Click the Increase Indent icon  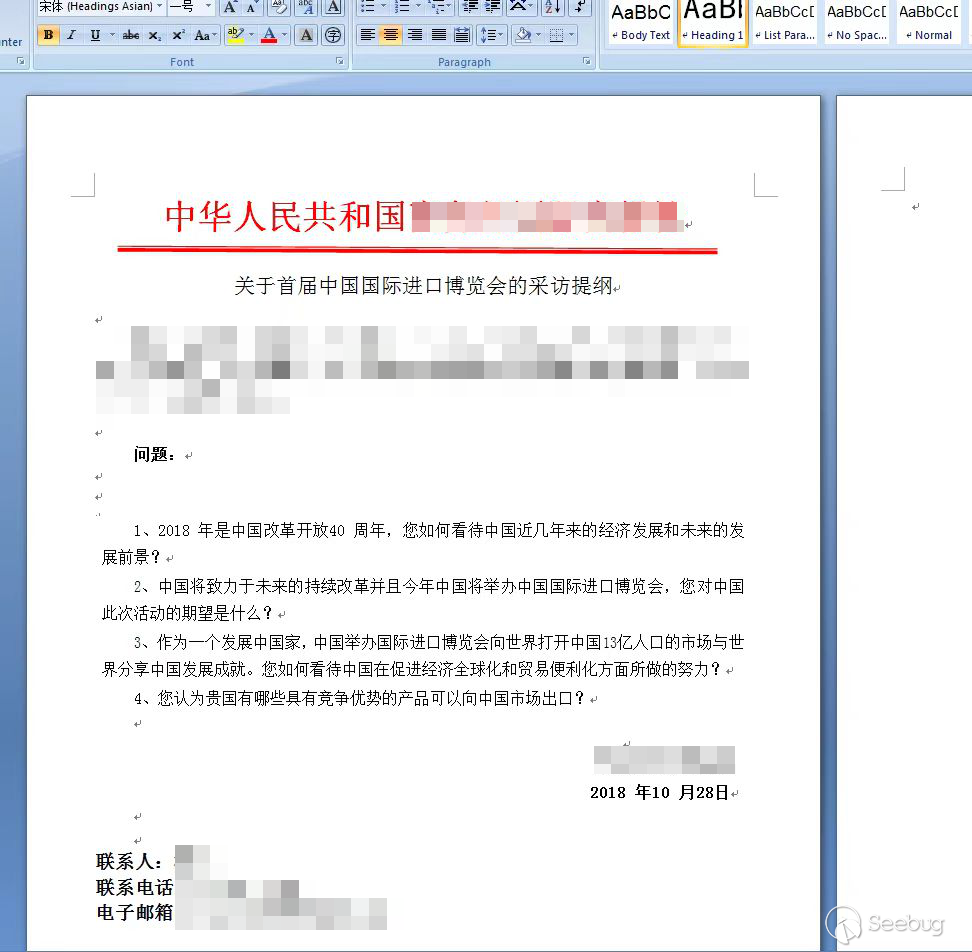[492, 7]
